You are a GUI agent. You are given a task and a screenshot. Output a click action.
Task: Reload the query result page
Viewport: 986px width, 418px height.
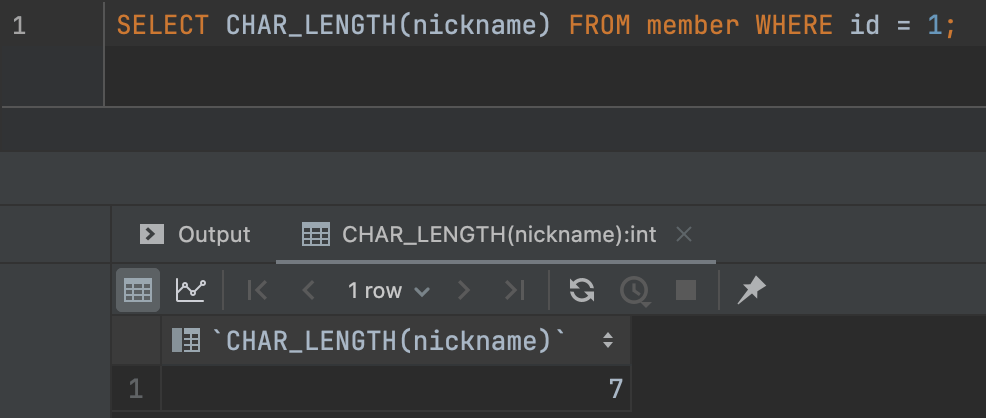pos(582,290)
